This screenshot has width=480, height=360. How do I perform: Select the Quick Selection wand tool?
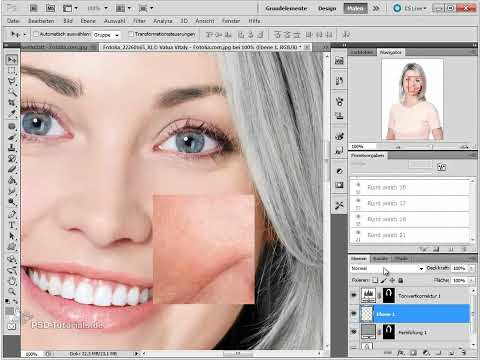pos(12,92)
